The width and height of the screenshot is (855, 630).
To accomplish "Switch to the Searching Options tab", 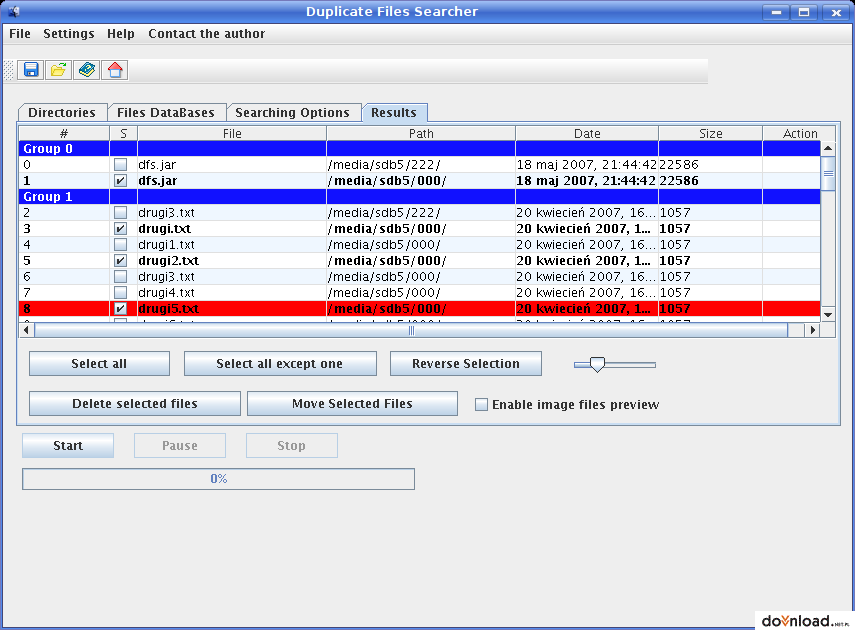I will point(292,112).
